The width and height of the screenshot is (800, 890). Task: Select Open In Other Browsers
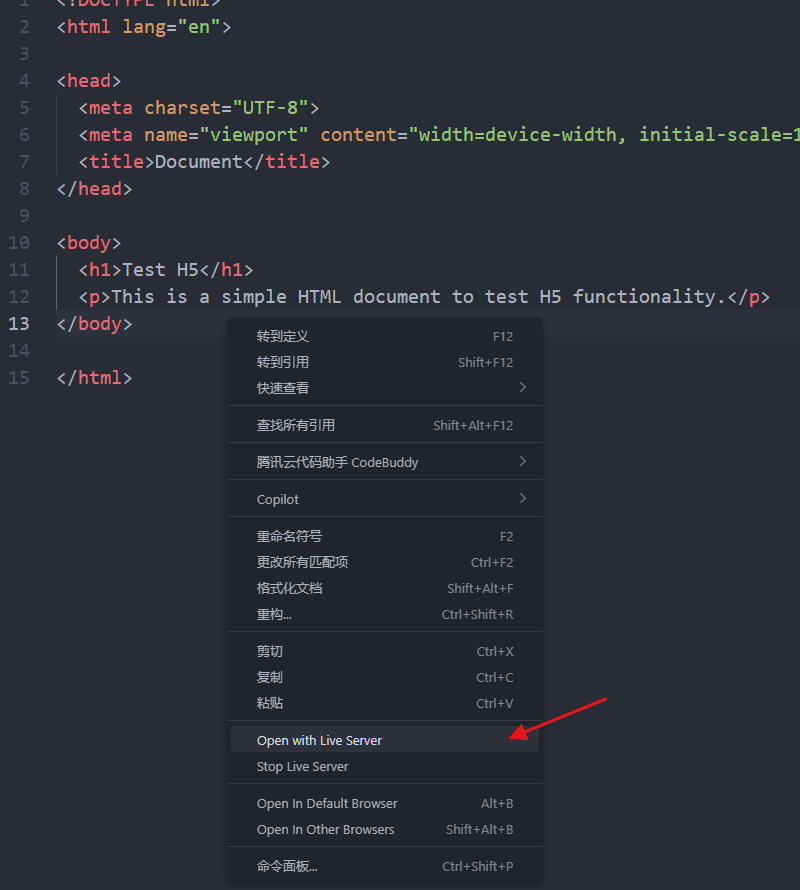(384, 830)
